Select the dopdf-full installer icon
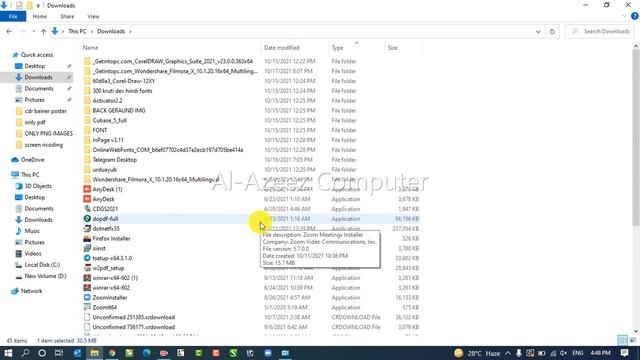This screenshot has height=360, width=640. [x=87, y=219]
